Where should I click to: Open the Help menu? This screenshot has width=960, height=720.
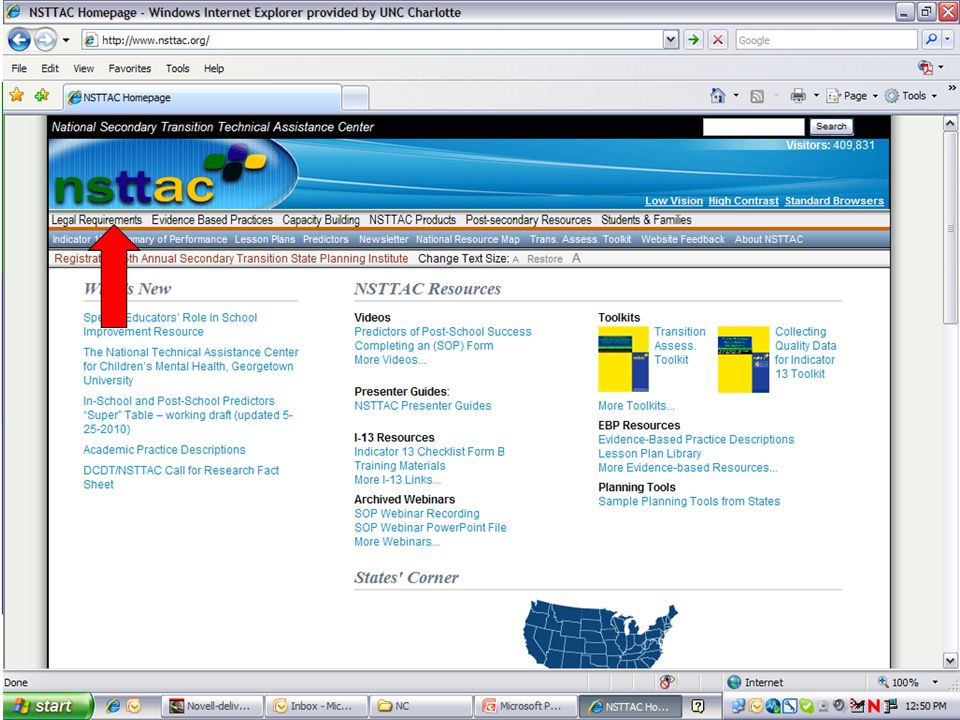pyautogui.click(x=214, y=69)
